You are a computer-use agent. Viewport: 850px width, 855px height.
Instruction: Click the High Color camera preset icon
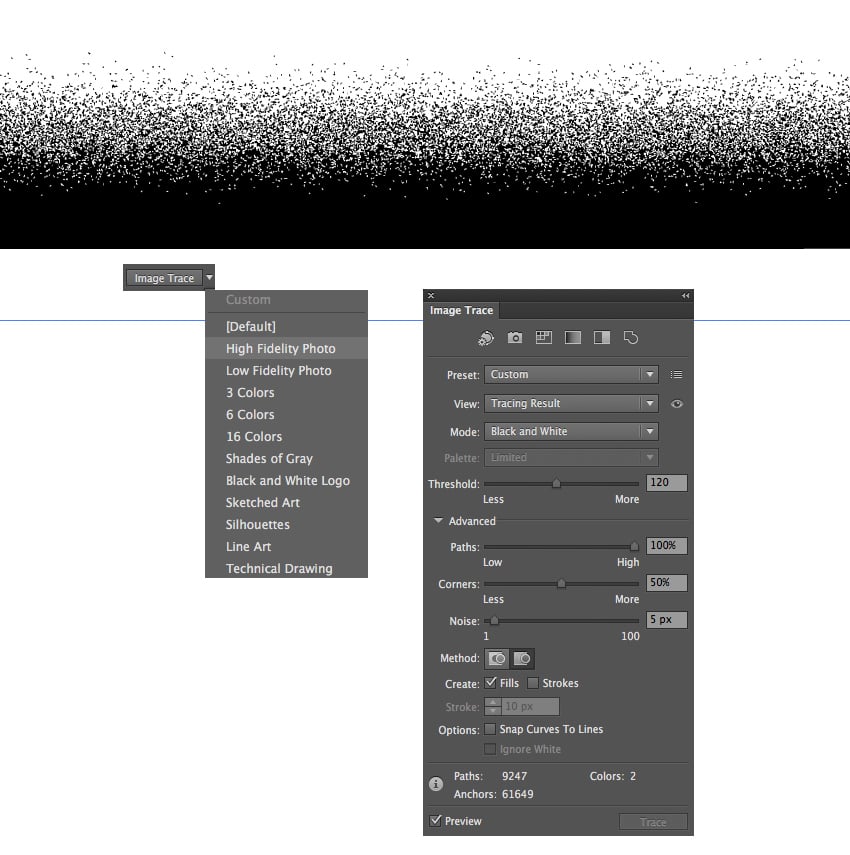pyautogui.click(x=515, y=338)
